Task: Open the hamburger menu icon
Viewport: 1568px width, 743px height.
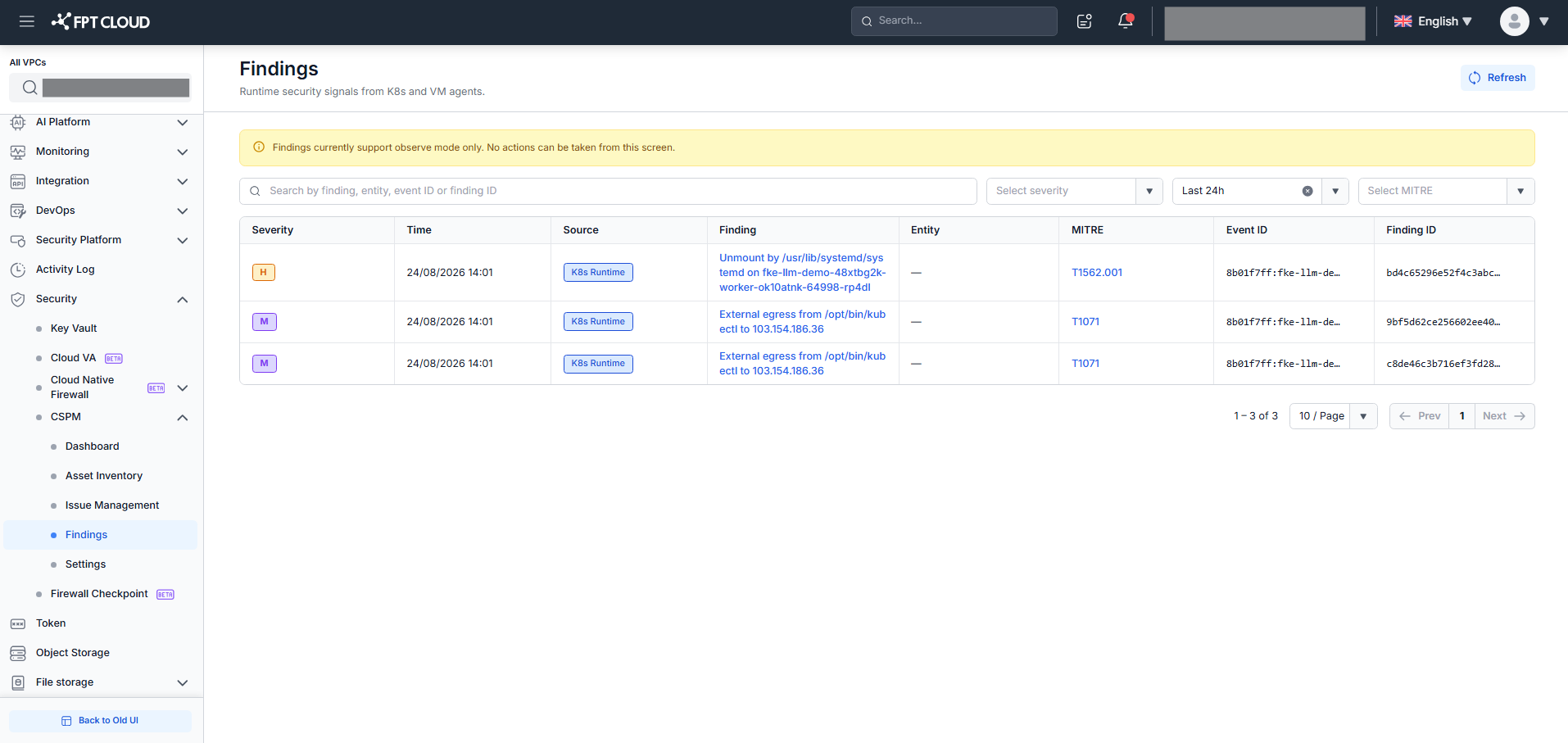Action: coord(27,21)
